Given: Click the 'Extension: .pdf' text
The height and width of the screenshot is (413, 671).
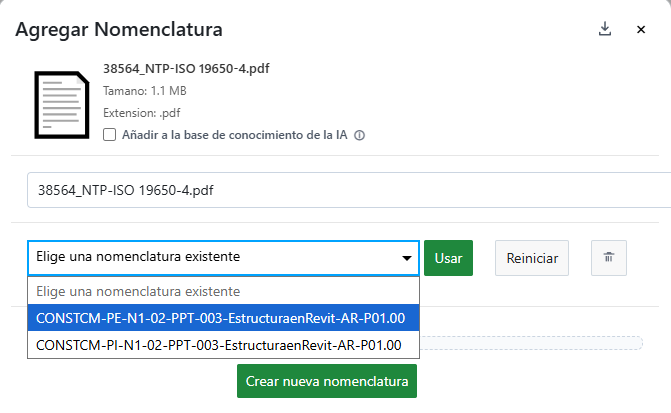Looking at the screenshot, I should pos(143,113).
